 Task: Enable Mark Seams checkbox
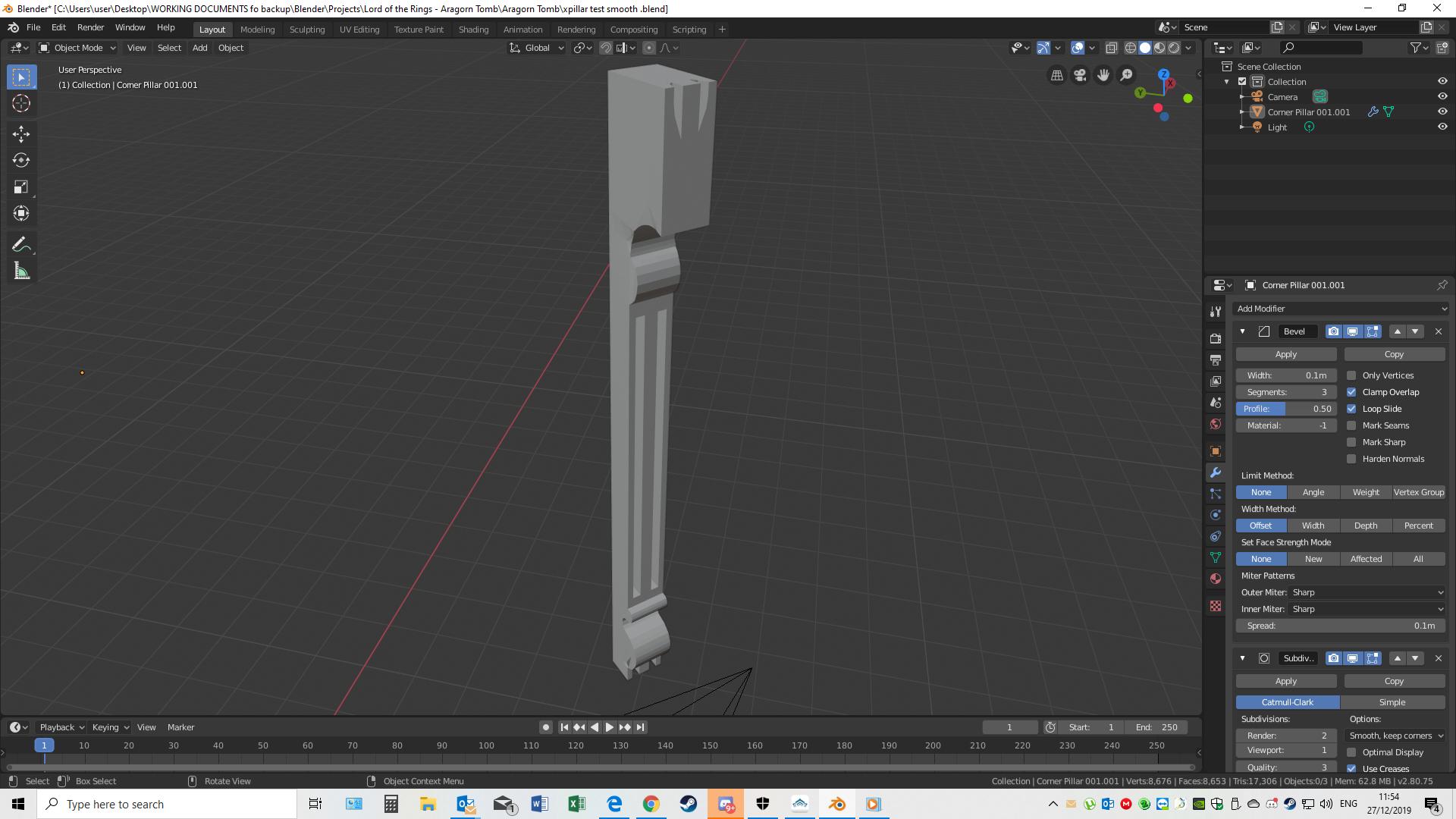(1351, 425)
